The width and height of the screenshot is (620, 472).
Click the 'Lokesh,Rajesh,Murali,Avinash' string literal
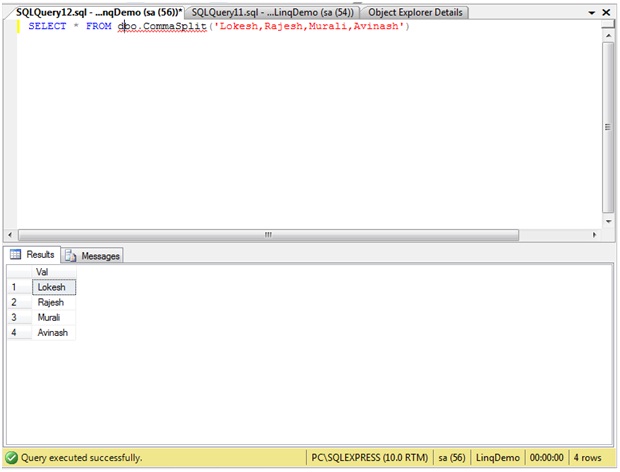tap(309, 26)
